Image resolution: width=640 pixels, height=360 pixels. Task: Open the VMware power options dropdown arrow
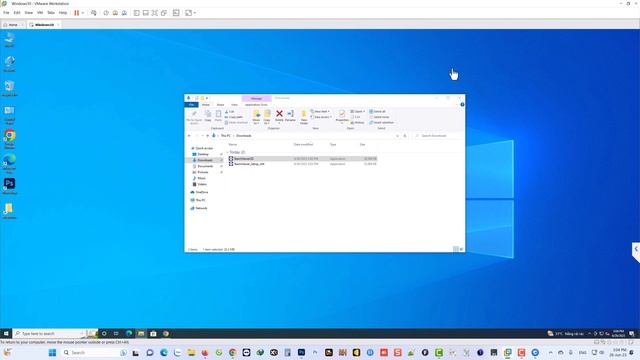coord(82,13)
